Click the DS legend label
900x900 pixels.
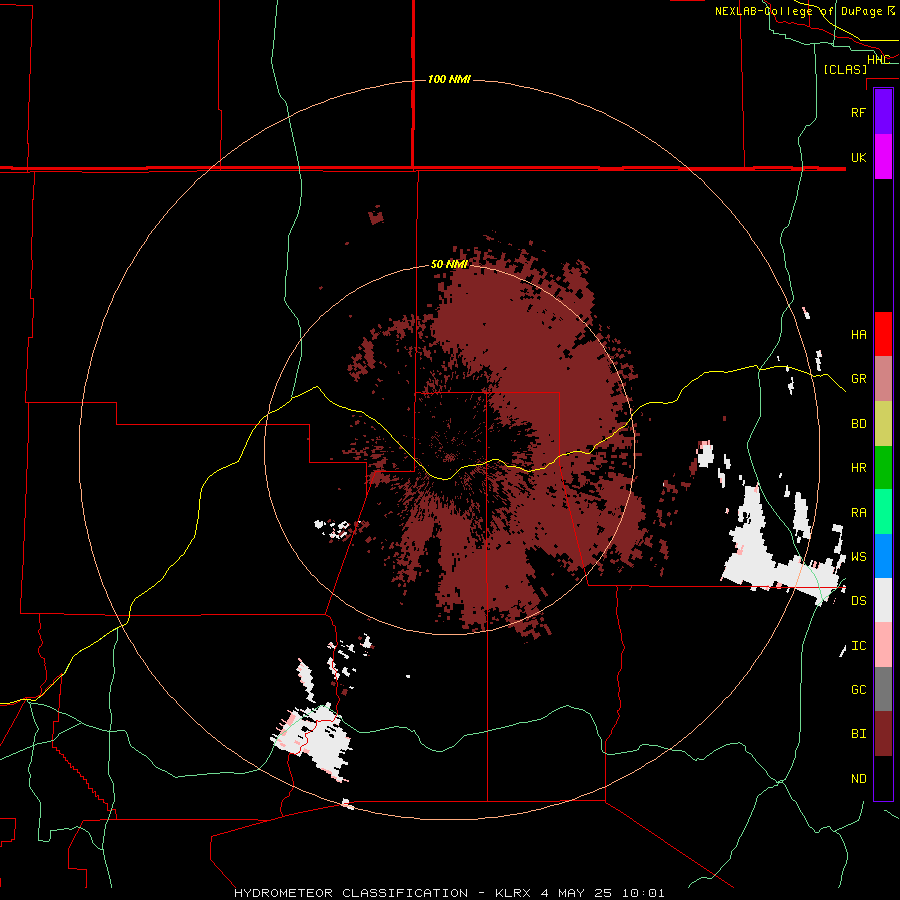point(858,601)
